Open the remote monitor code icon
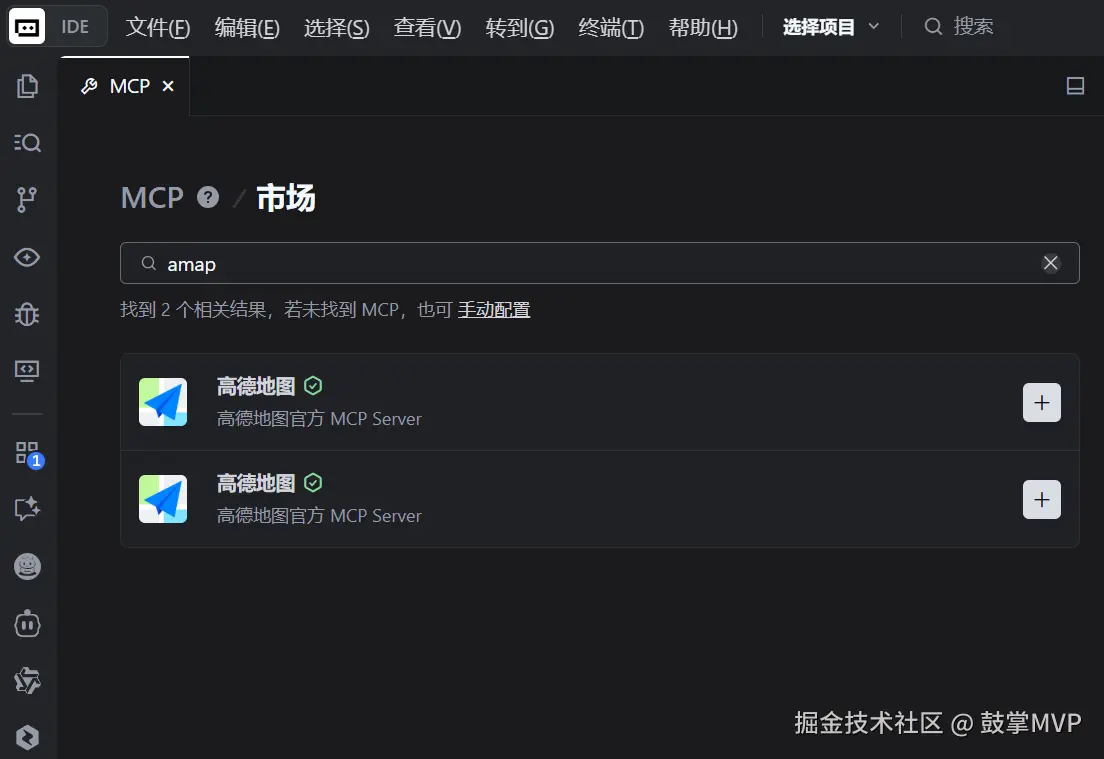 point(27,370)
